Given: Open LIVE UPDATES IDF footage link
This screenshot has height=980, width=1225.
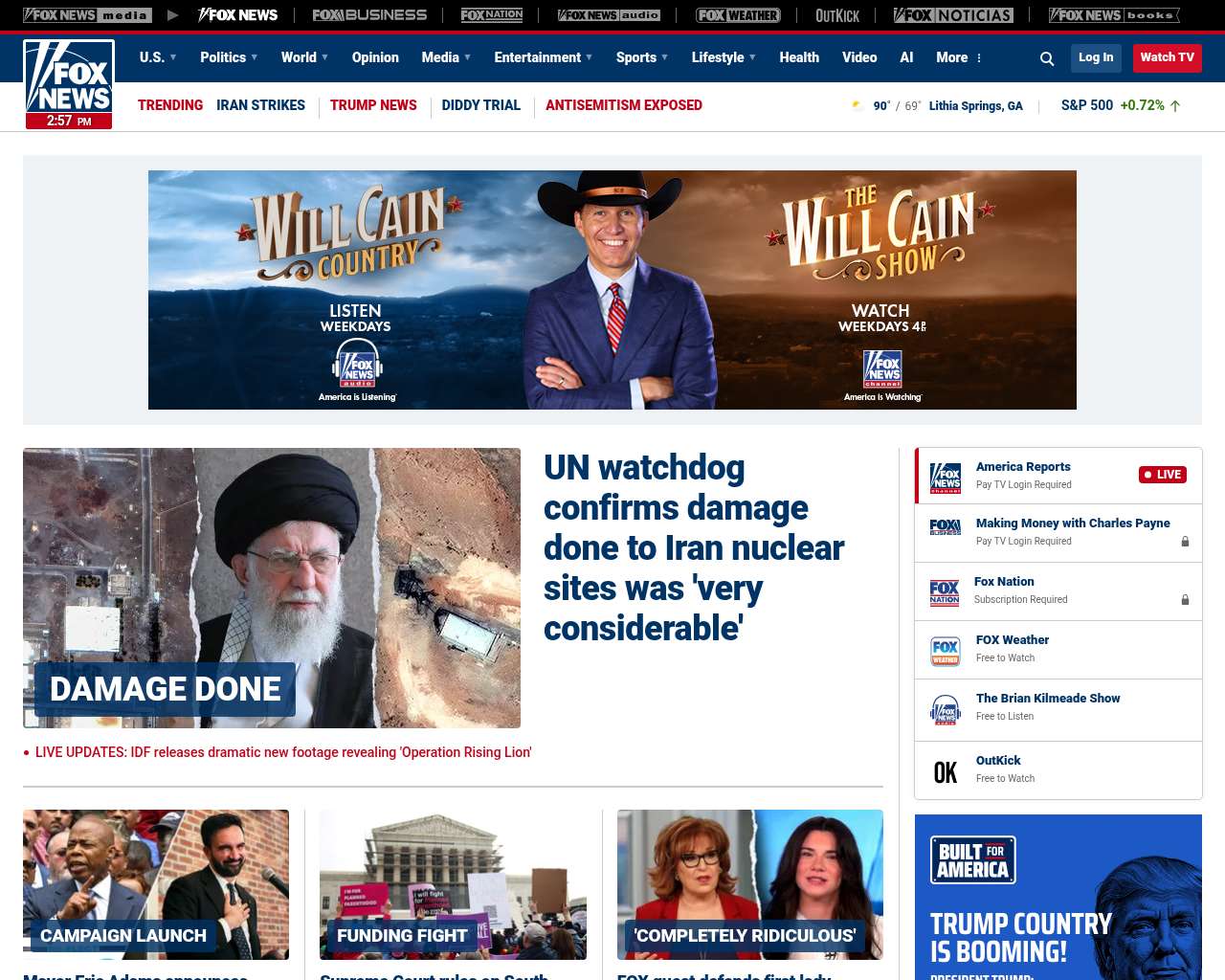Looking at the screenshot, I should pyautogui.click(x=283, y=752).
